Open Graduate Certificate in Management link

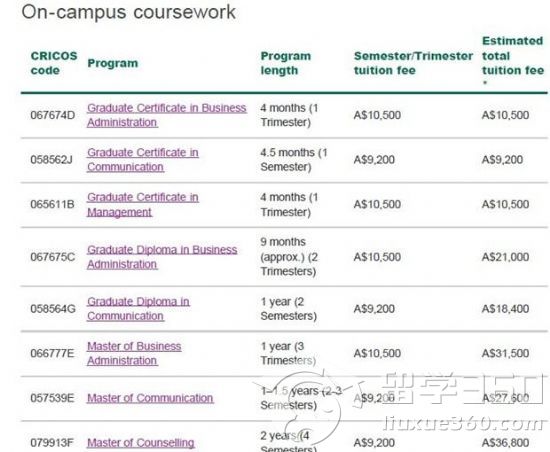tap(143, 204)
